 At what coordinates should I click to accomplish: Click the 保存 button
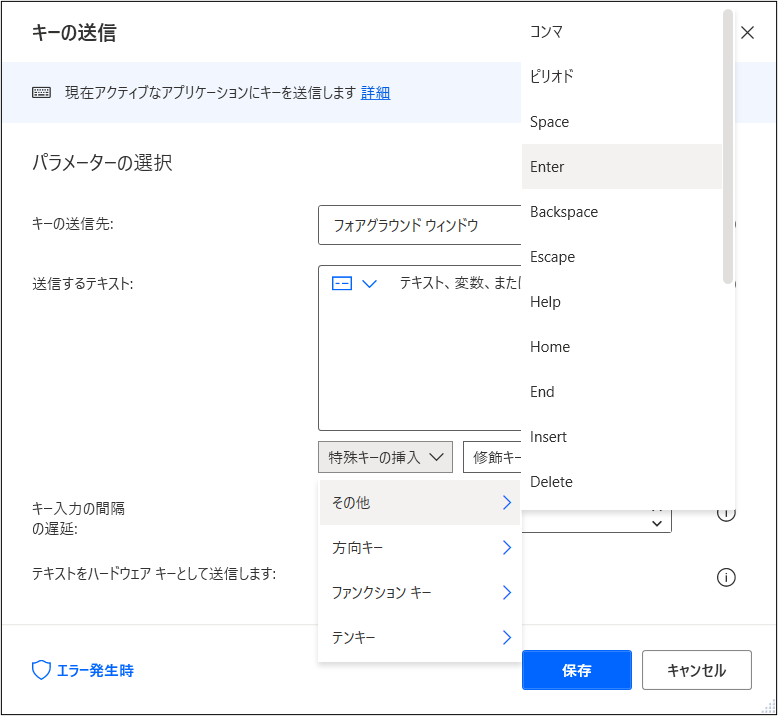(577, 670)
